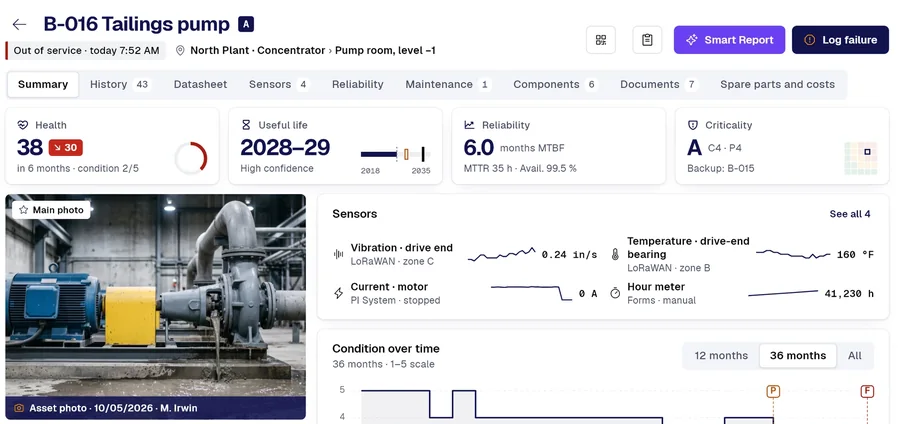The width and height of the screenshot is (900, 424).
Task: Go back using the left arrow
Action: (x=20, y=24)
